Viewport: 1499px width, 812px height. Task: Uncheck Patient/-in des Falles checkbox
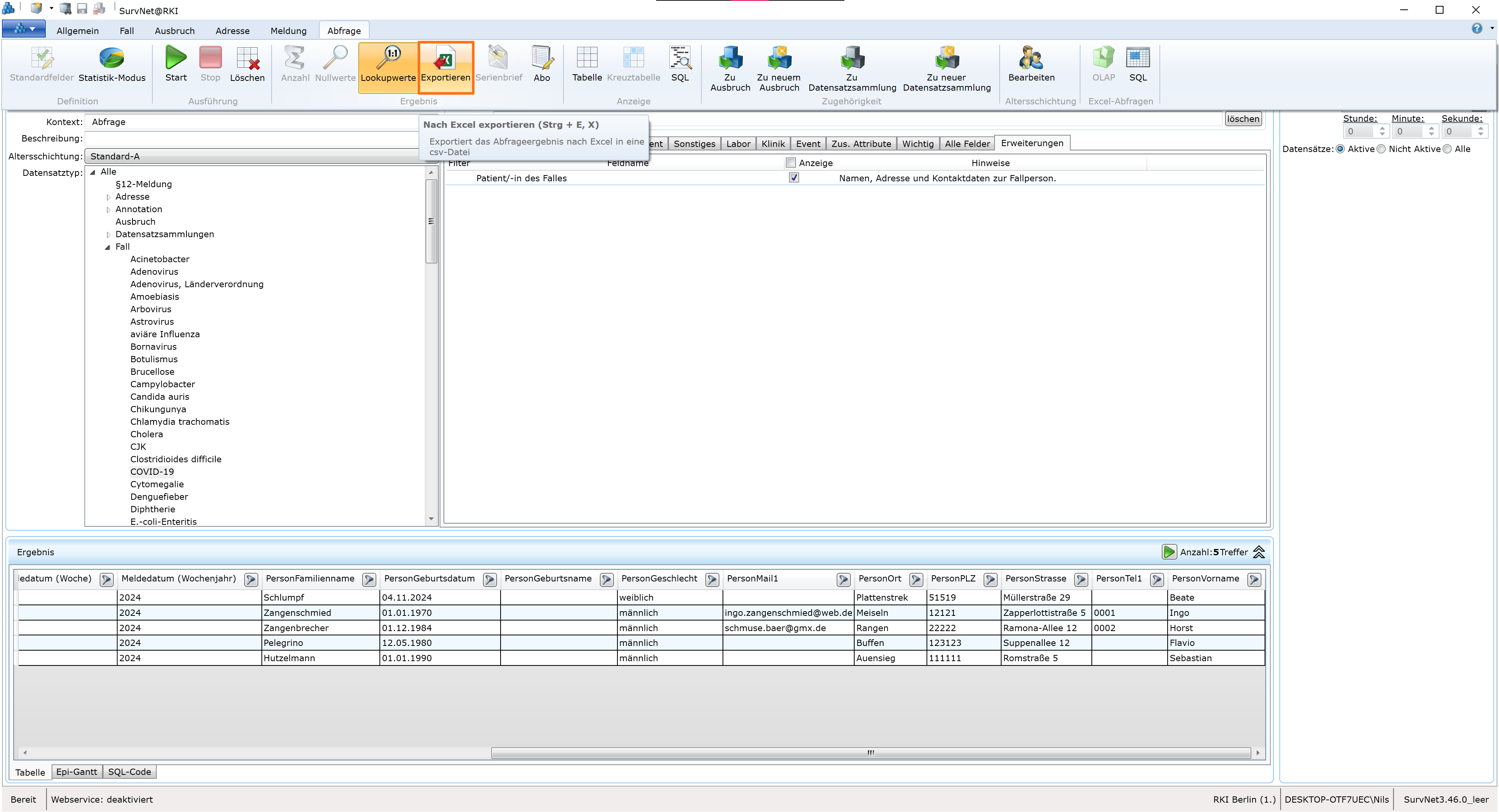coord(794,177)
